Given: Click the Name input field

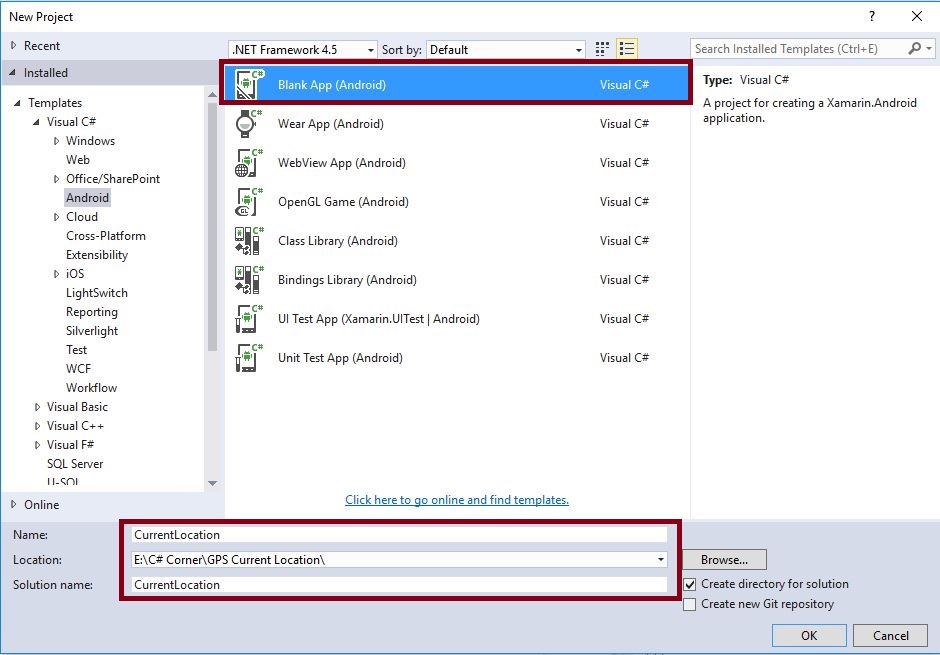Looking at the screenshot, I should point(399,535).
